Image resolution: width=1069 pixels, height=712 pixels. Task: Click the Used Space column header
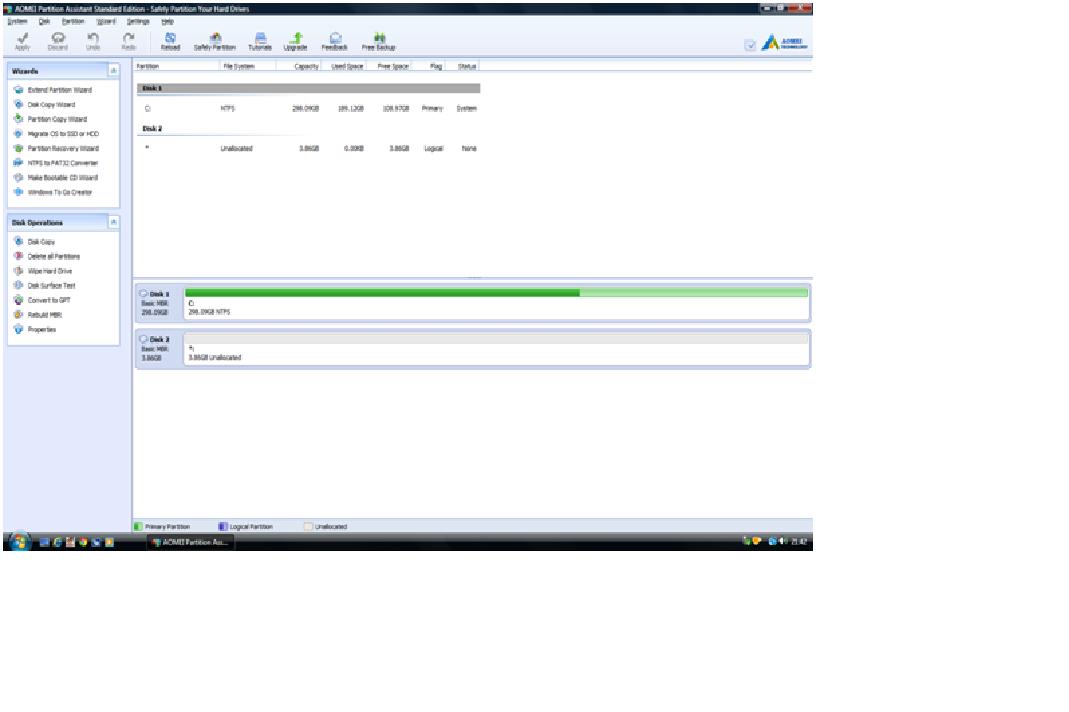tap(344, 66)
